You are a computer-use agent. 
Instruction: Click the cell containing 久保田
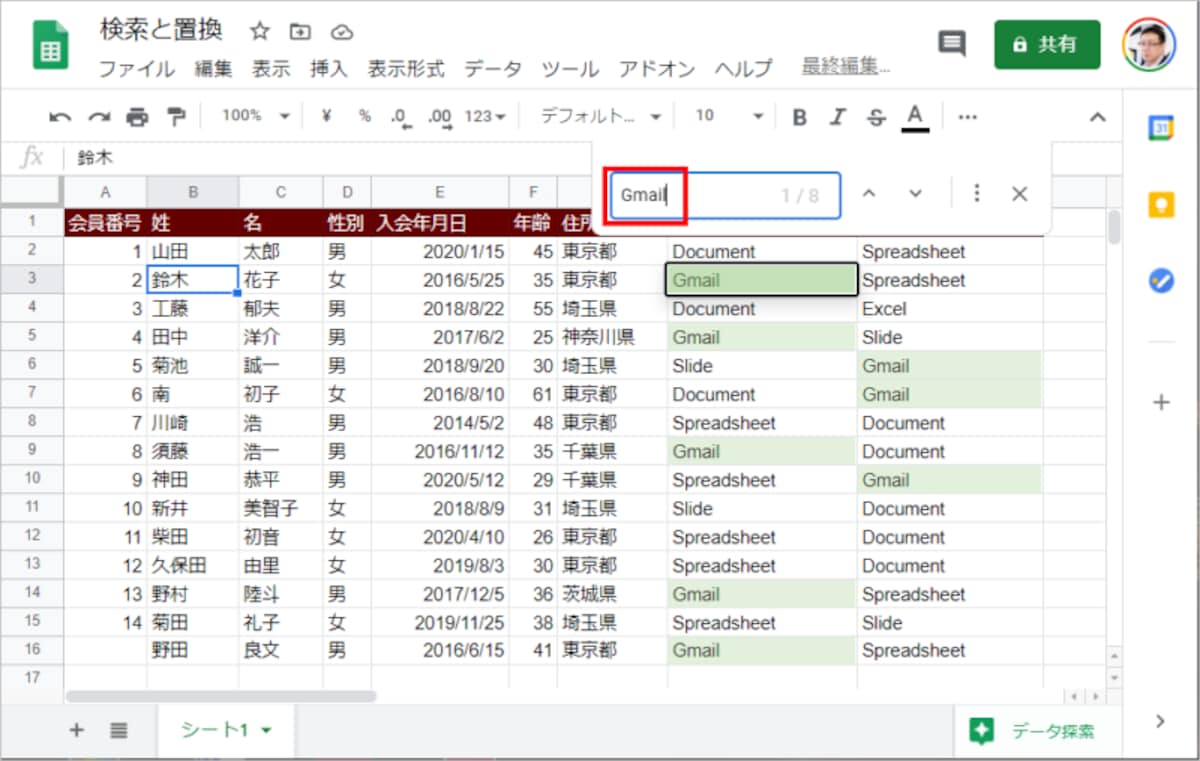coord(192,565)
